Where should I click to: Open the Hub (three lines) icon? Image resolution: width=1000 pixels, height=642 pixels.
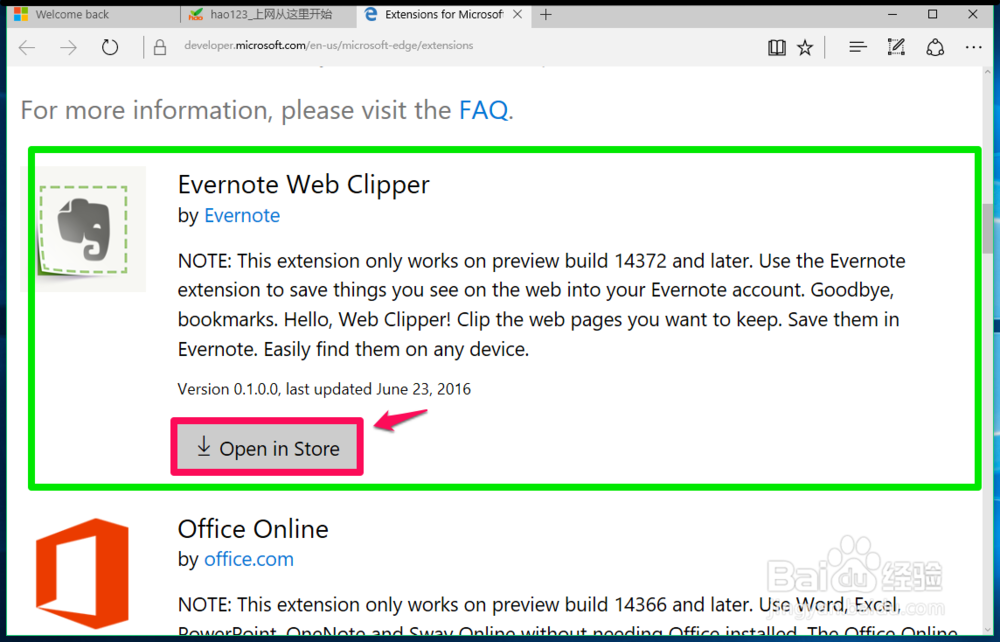coord(858,47)
